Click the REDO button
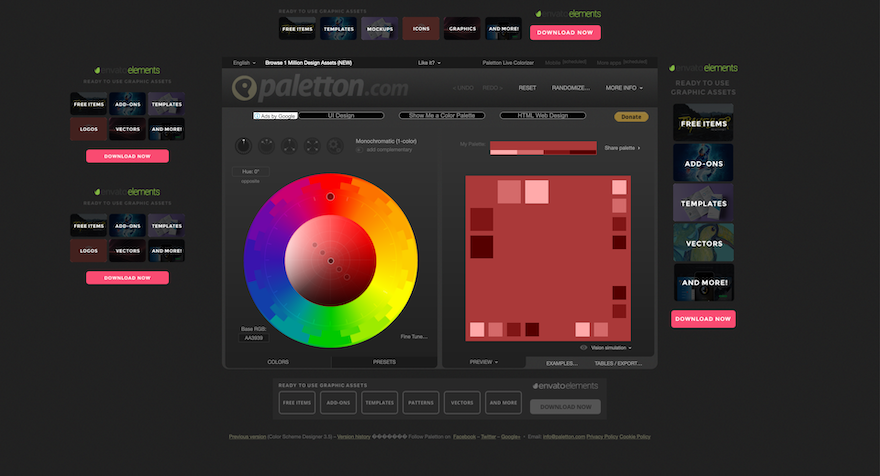Viewport: 880px width, 476px height. [x=492, y=88]
